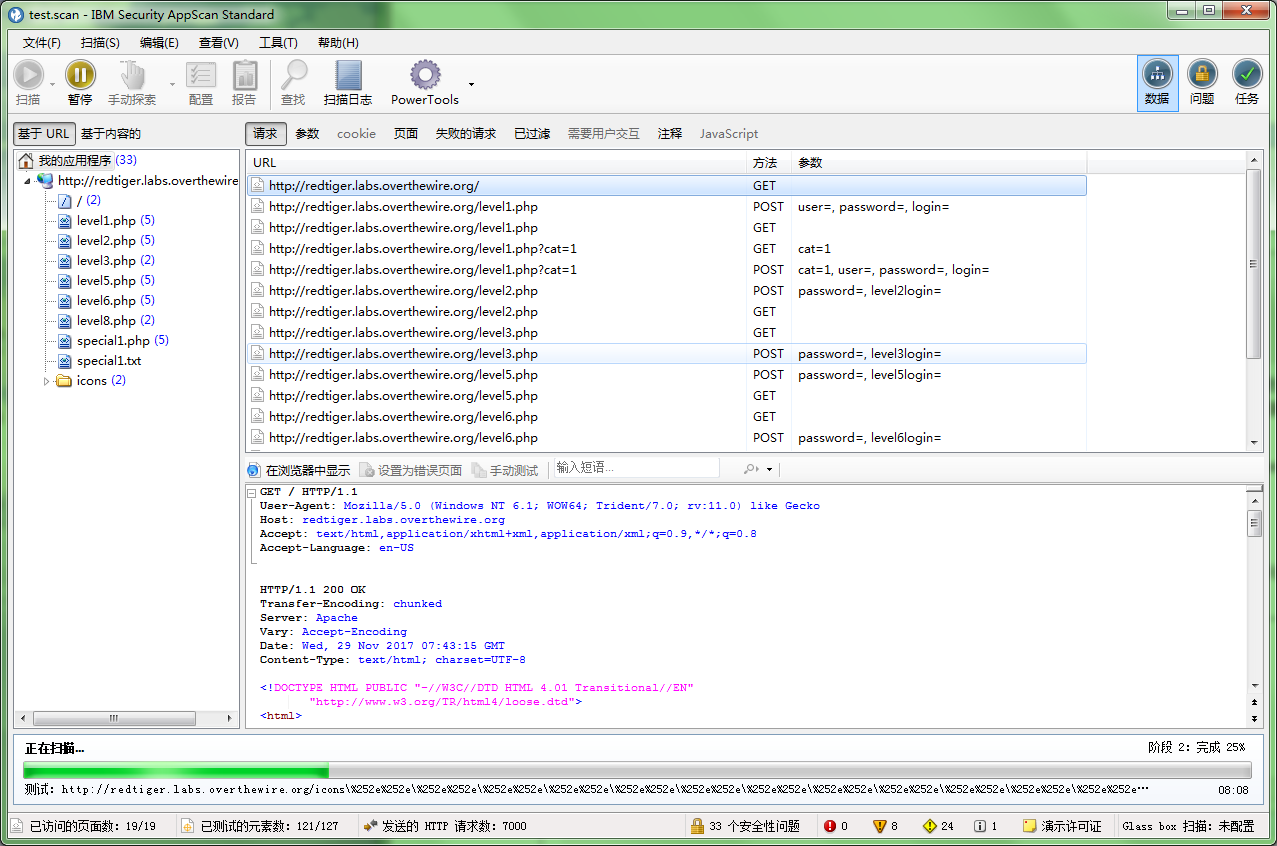Open the Help (帮助) menu
Viewport: 1277px width, 846px height.
pyautogui.click(x=338, y=43)
